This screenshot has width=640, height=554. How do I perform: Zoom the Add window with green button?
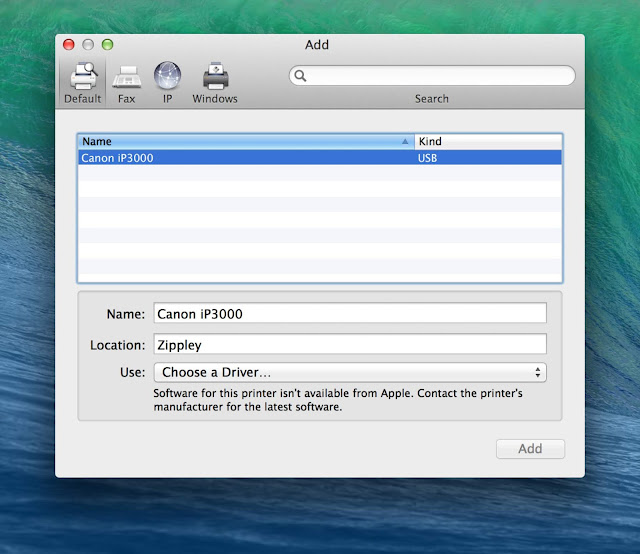coord(108,44)
